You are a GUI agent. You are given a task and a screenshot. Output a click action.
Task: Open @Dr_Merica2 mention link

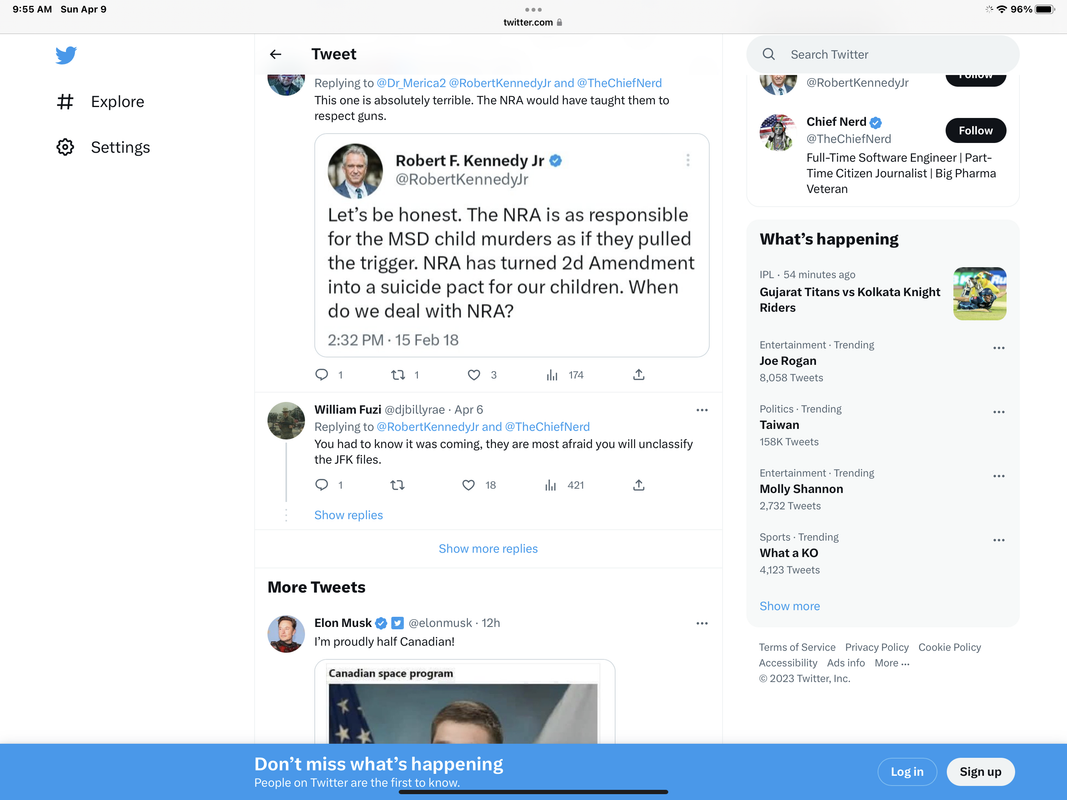pos(411,83)
